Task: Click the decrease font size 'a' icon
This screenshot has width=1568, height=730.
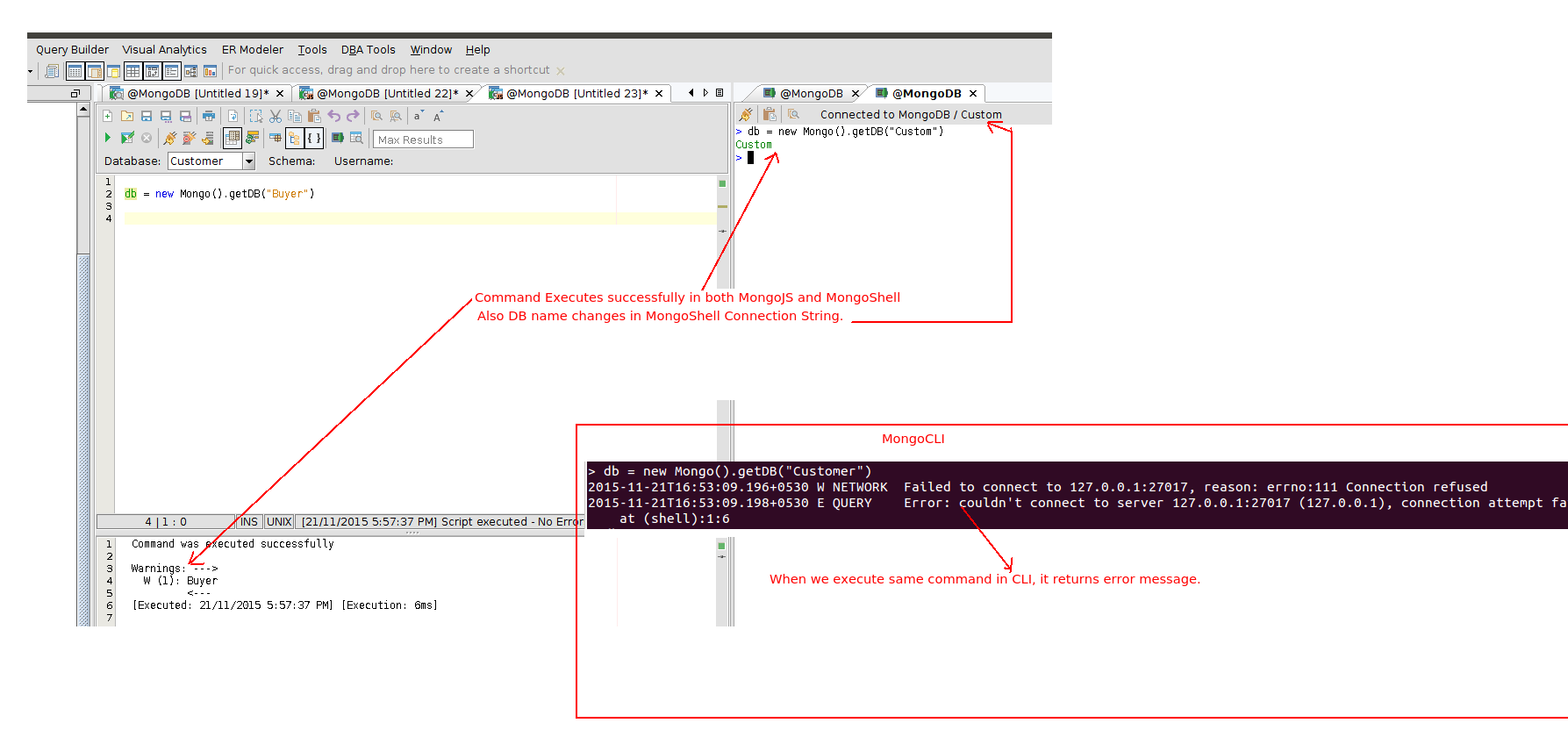Action: 419,116
